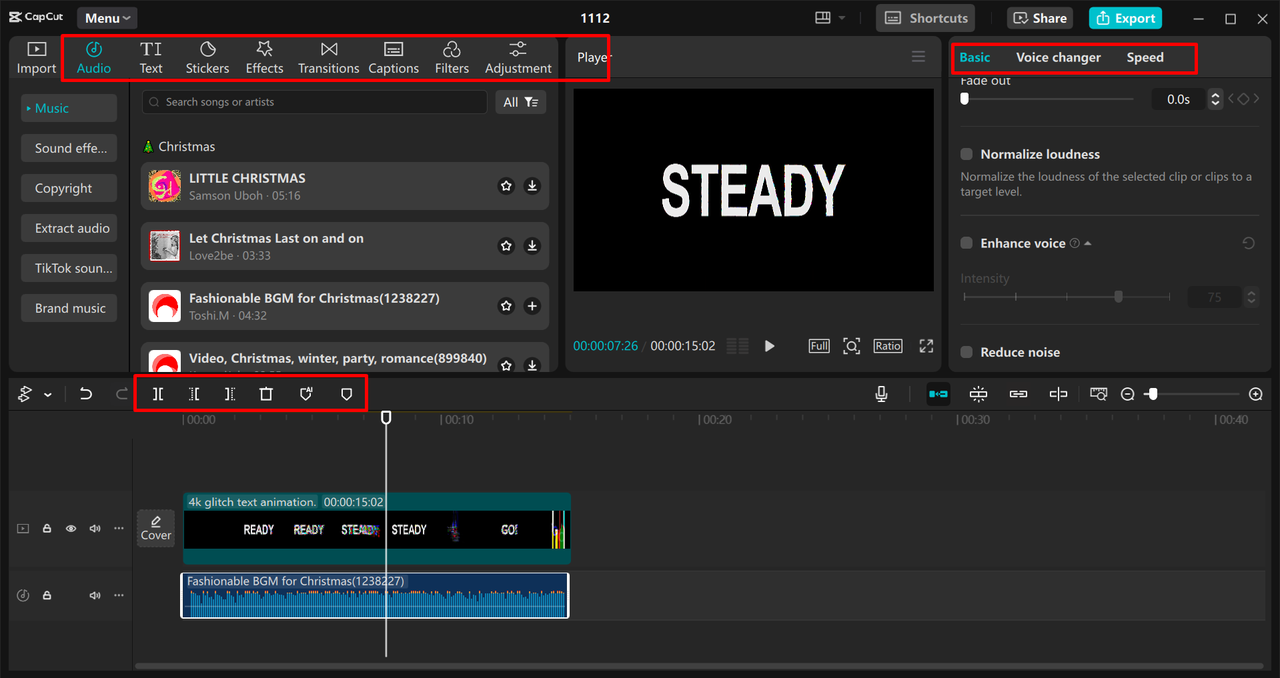The width and height of the screenshot is (1280, 678).
Task: Click the Split clip tool
Action: (x=158, y=394)
